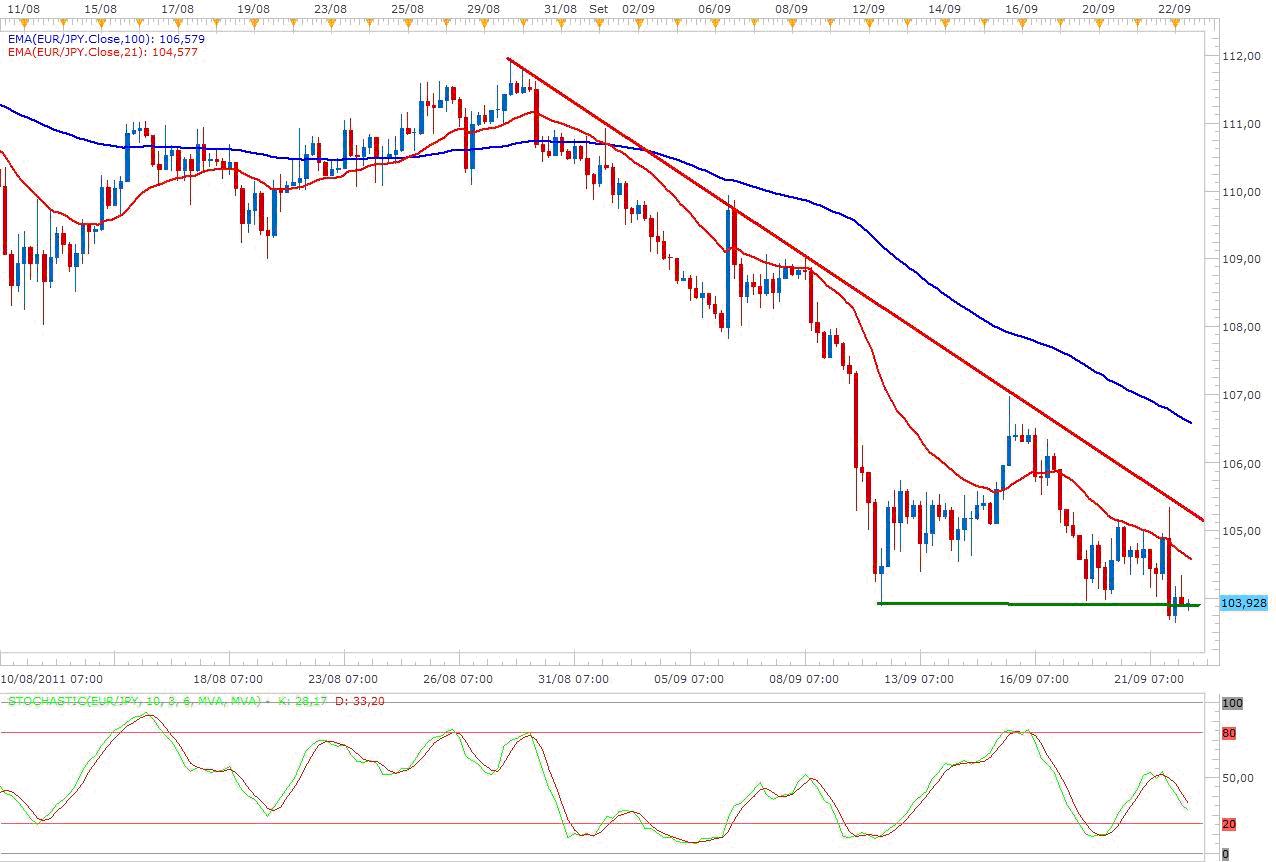
Task: Click the orange marker under the 29/08 date
Action: (x=483, y=22)
